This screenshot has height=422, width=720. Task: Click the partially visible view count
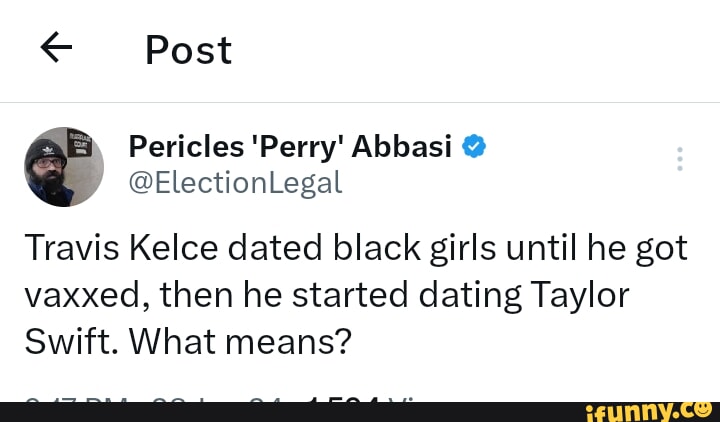point(350,398)
